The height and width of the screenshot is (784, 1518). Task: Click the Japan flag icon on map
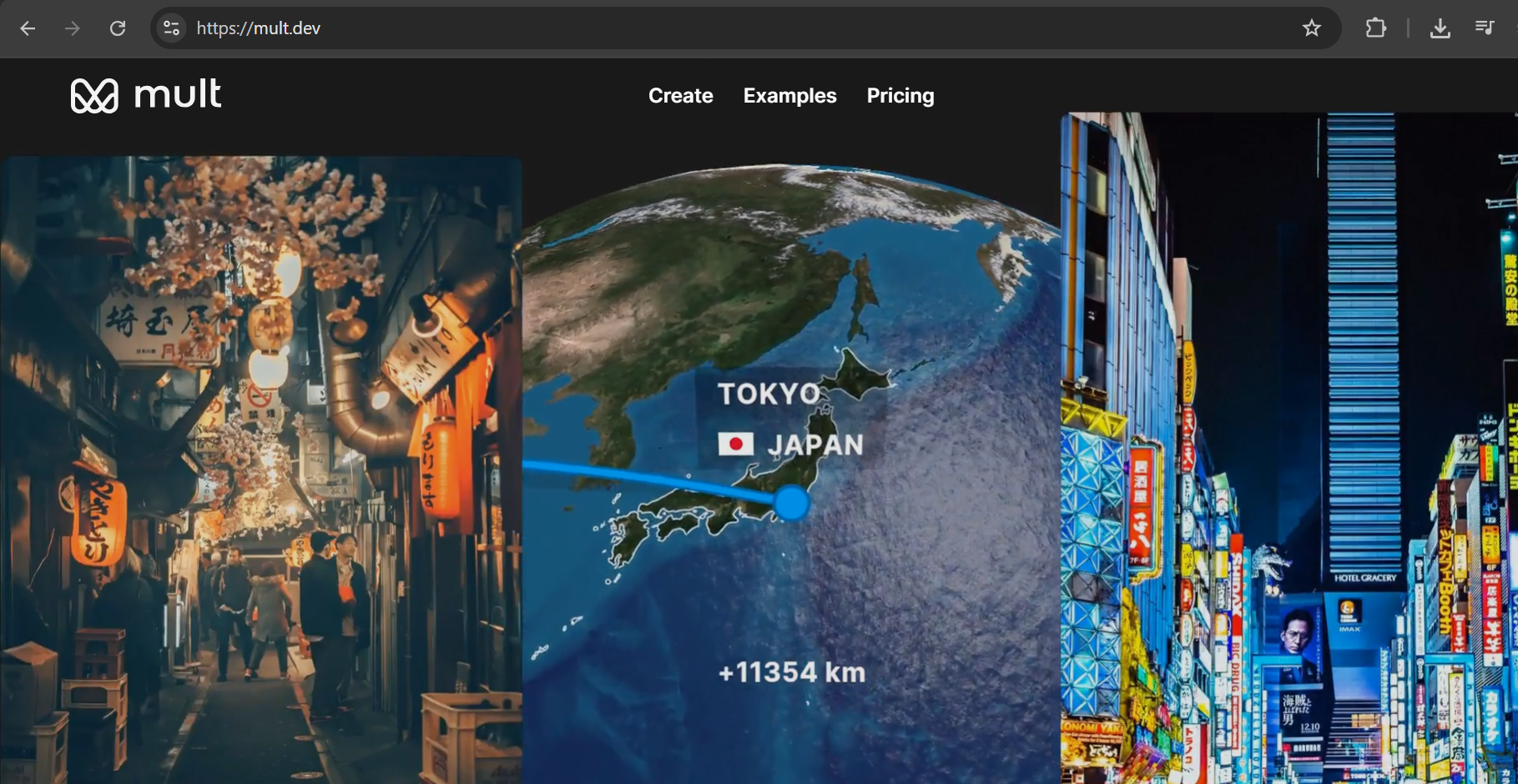click(735, 445)
